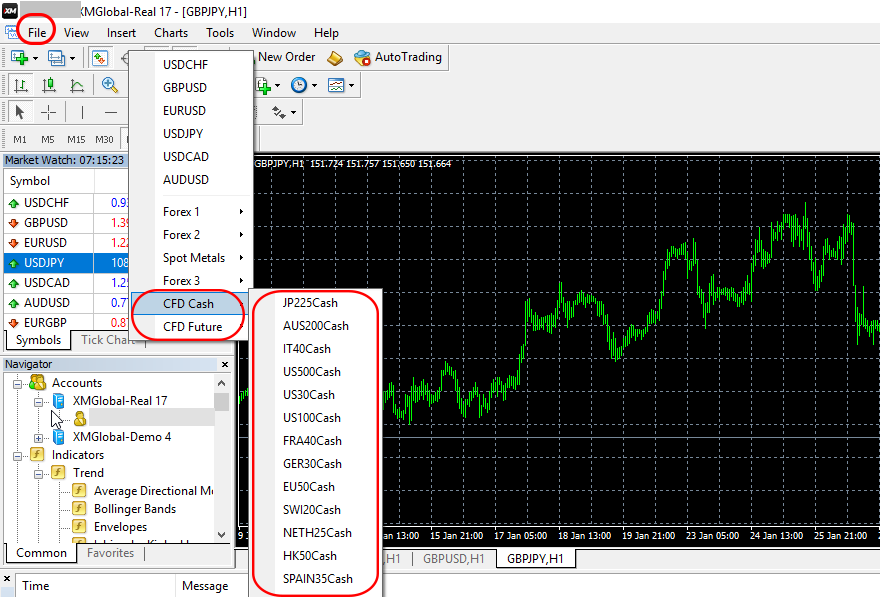This screenshot has width=880, height=597.
Task: Open MetaEditor with the yellow book icon
Action: pyautogui.click(x=335, y=58)
